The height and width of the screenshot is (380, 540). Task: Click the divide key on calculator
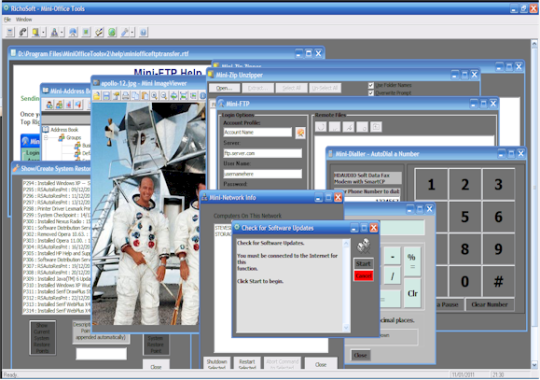tap(392, 276)
